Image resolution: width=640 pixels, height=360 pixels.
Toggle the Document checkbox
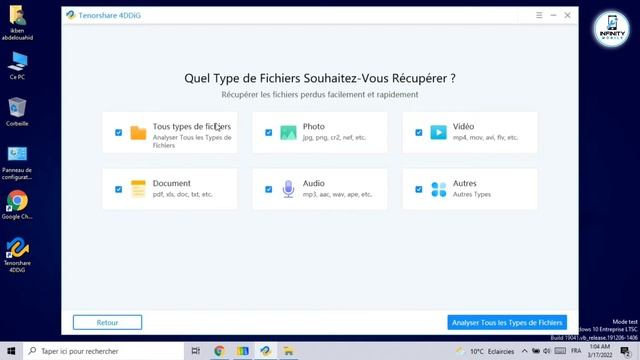118,189
